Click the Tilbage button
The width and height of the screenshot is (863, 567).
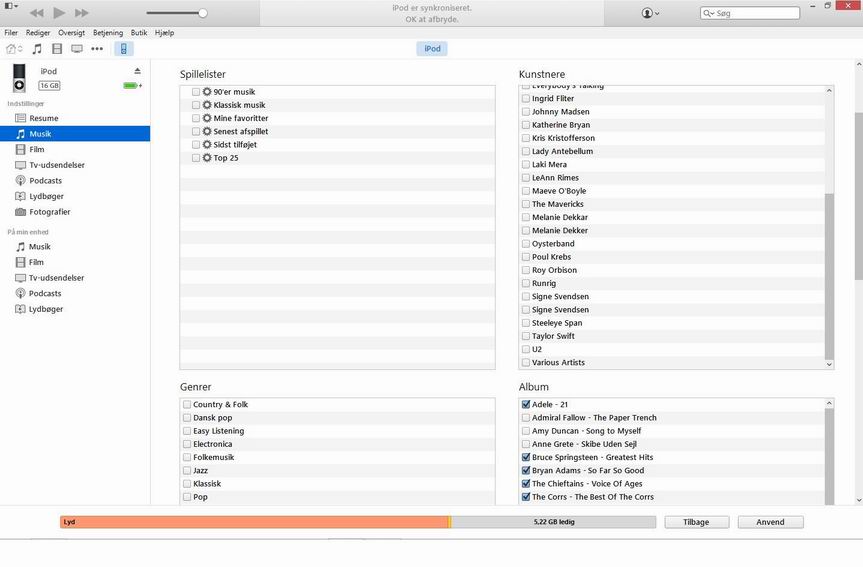(697, 522)
